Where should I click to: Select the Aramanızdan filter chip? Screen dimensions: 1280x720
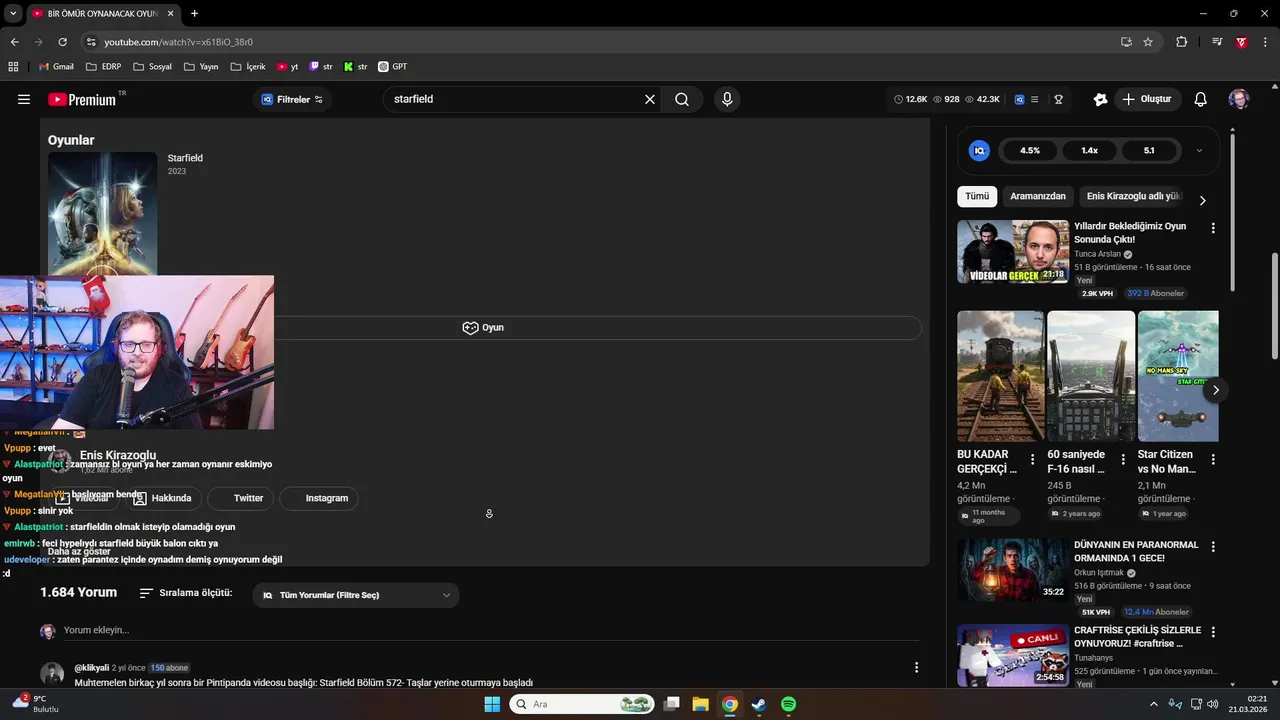[x=1038, y=196]
